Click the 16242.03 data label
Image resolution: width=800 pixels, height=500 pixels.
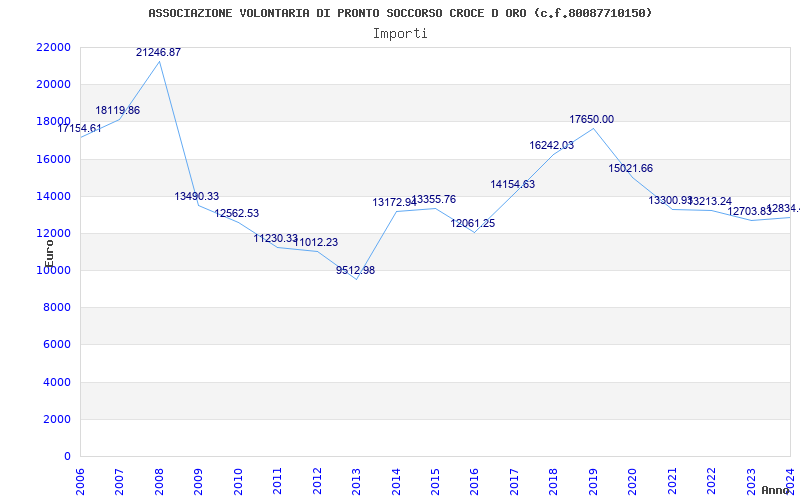552,145
